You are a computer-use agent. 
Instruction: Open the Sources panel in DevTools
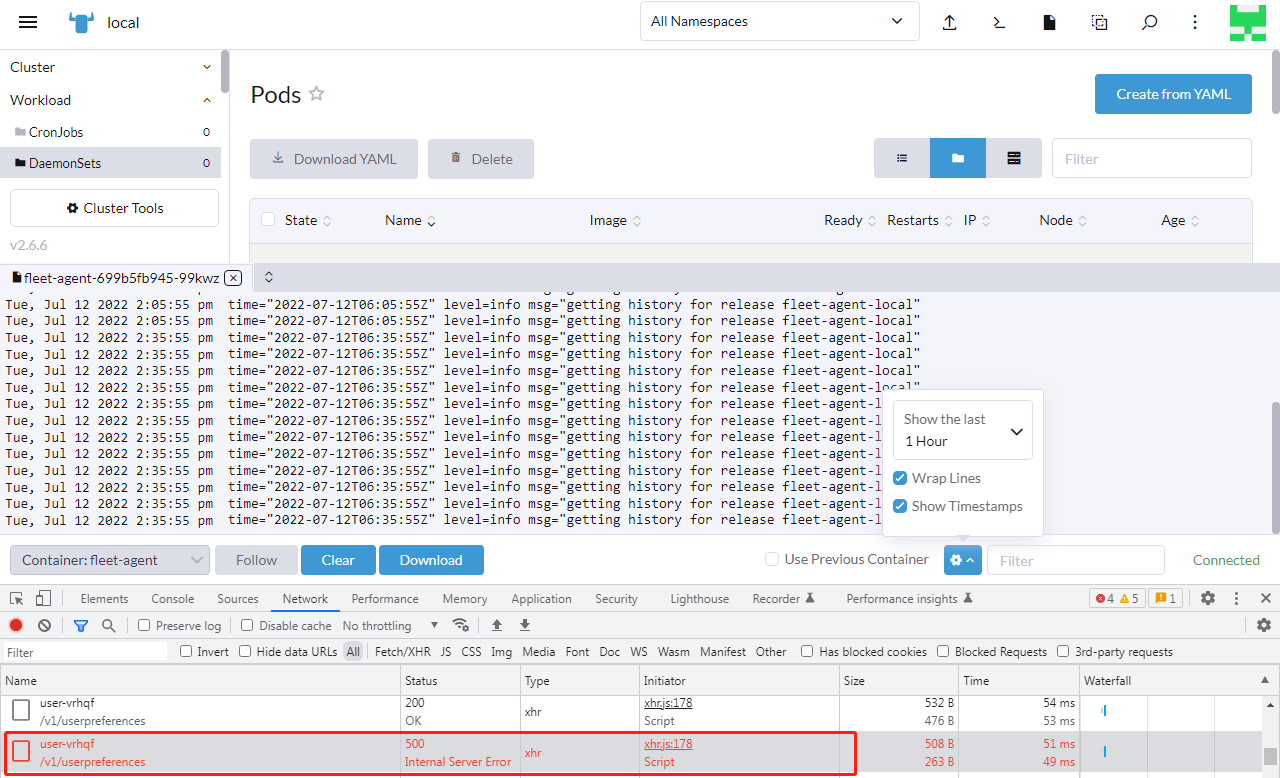pos(237,598)
